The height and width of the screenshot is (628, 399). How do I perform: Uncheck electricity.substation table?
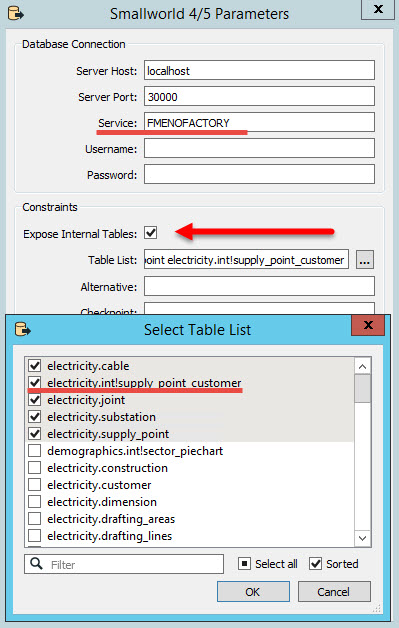[x=35, y=417]
